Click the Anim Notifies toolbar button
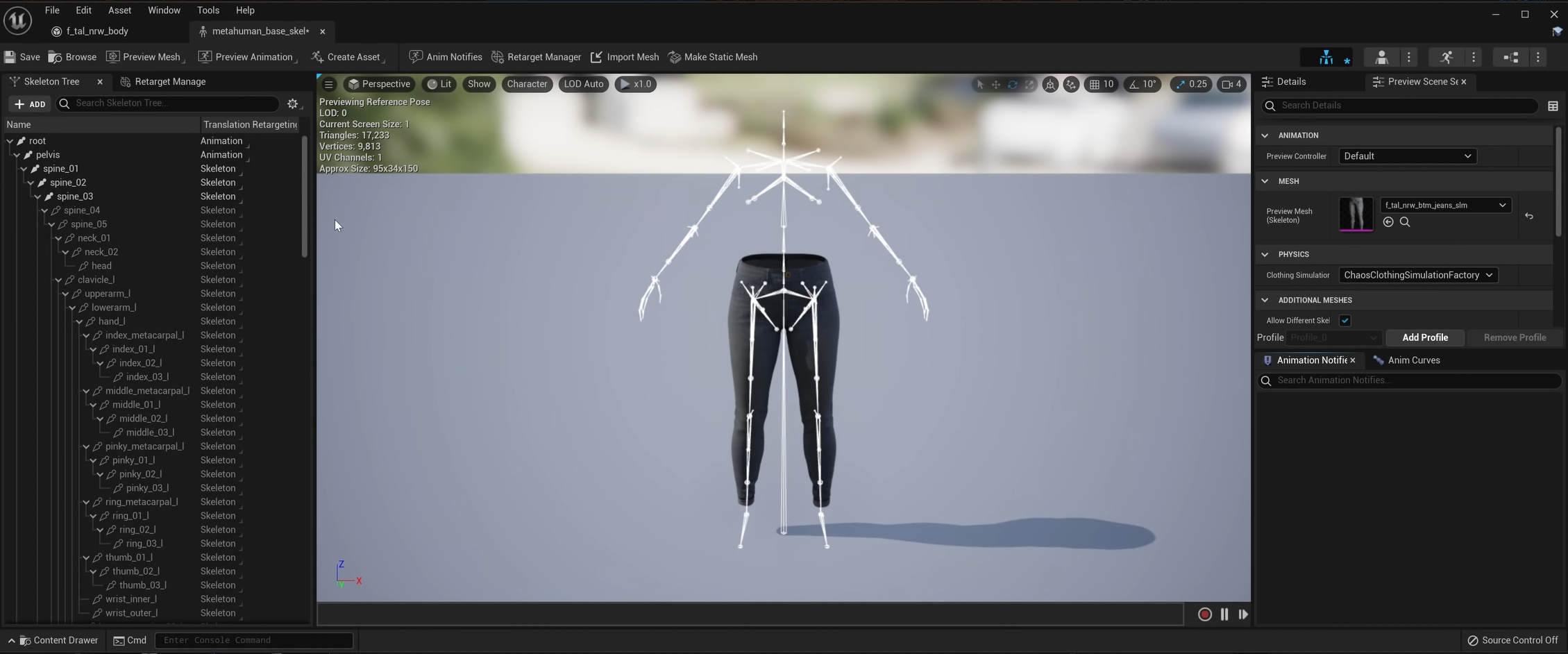The width and height of the screenshot is (1568, 654). pos(446,57)
